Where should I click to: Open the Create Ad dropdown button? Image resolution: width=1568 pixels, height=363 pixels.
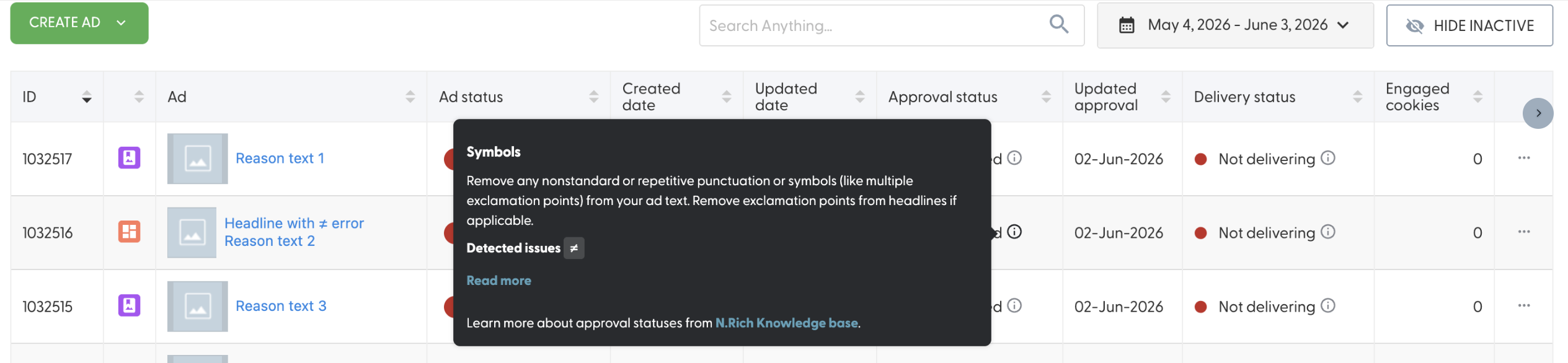point(79,23)
